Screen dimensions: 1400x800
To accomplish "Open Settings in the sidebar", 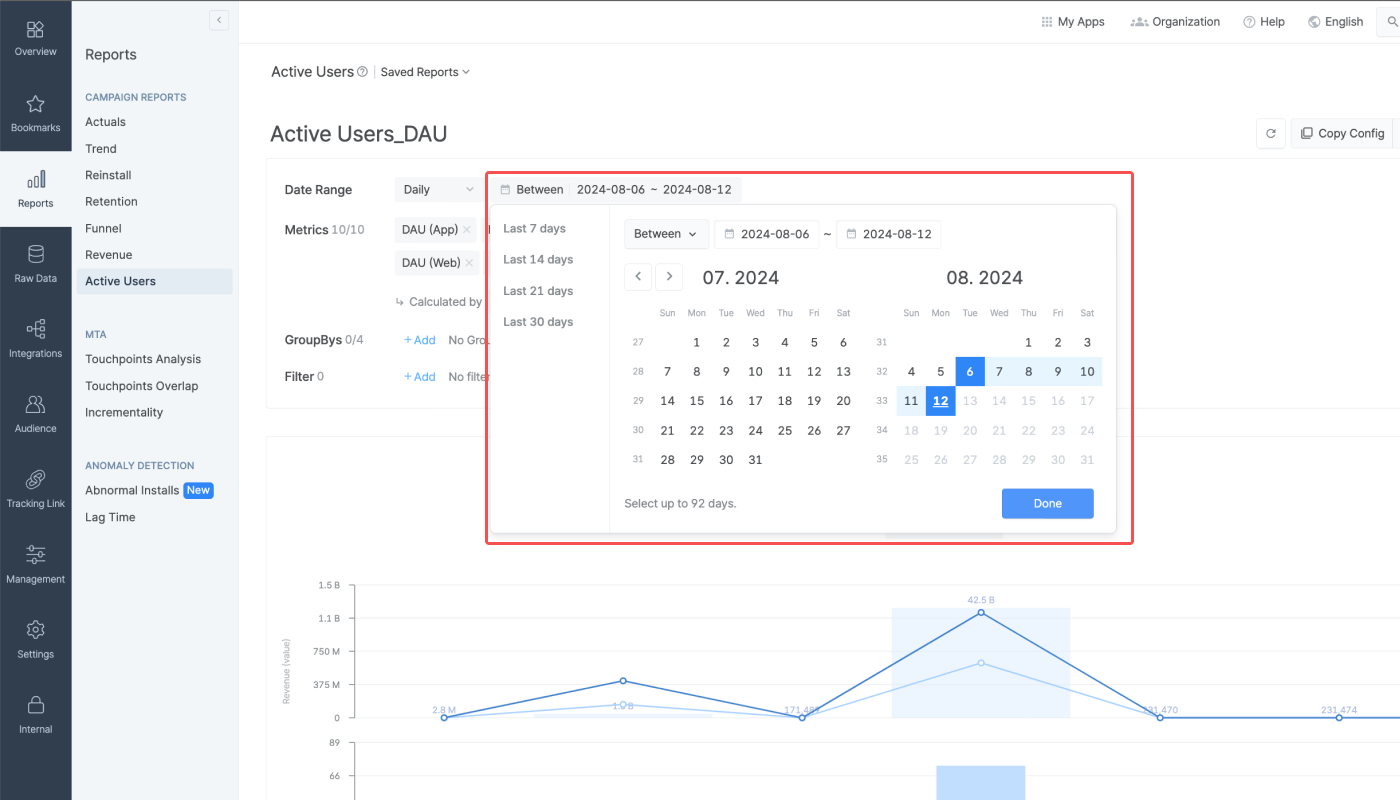I will [35, 640].
